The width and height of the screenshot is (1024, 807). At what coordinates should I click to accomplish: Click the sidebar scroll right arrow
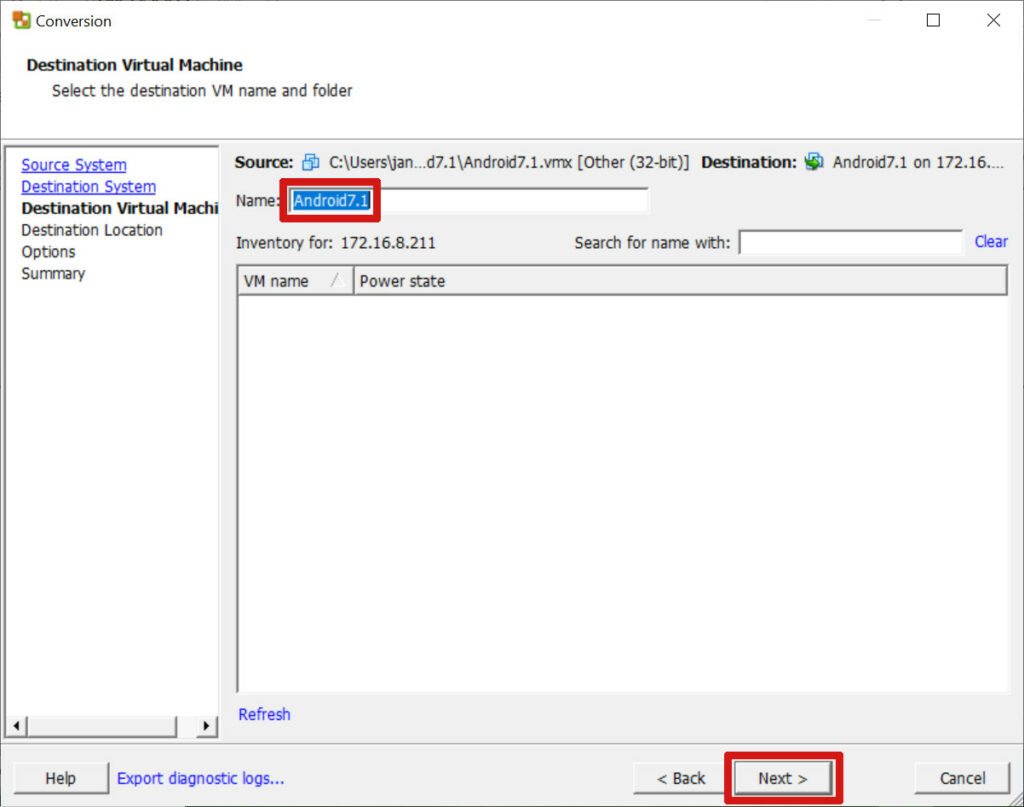[x=206, y=725]
